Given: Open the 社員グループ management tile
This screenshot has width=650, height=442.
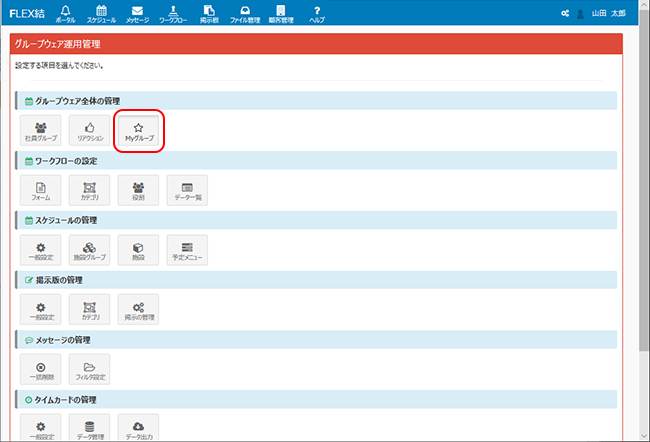Looking at the screenshot, I should click(x=41, y=131).
